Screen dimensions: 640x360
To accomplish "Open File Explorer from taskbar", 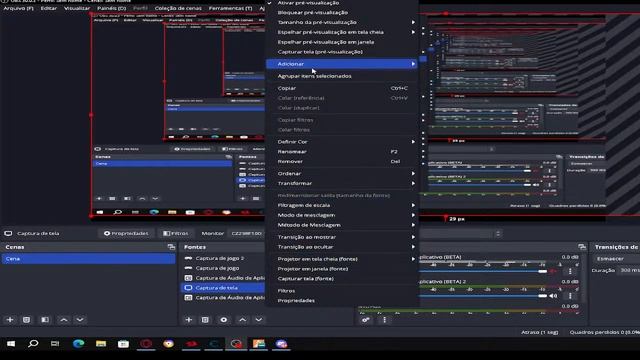I will (101, 344).
